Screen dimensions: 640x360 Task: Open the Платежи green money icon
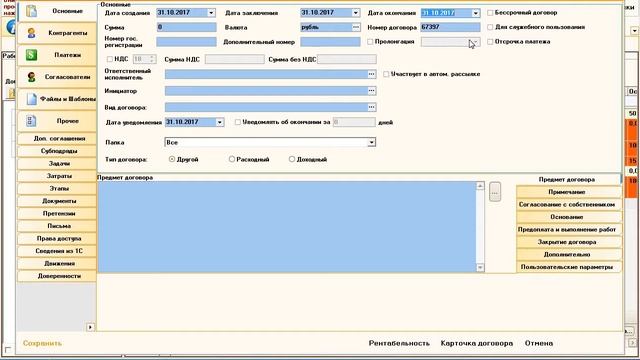tap(31, 55)
